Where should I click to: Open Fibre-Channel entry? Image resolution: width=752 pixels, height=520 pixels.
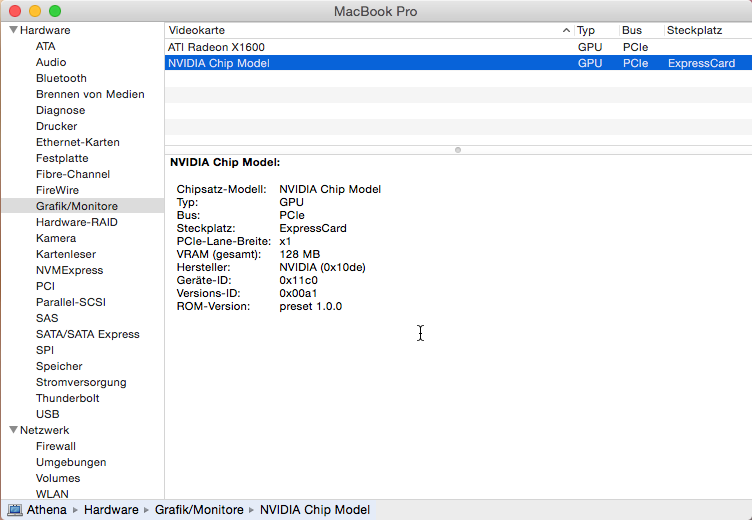73,174
